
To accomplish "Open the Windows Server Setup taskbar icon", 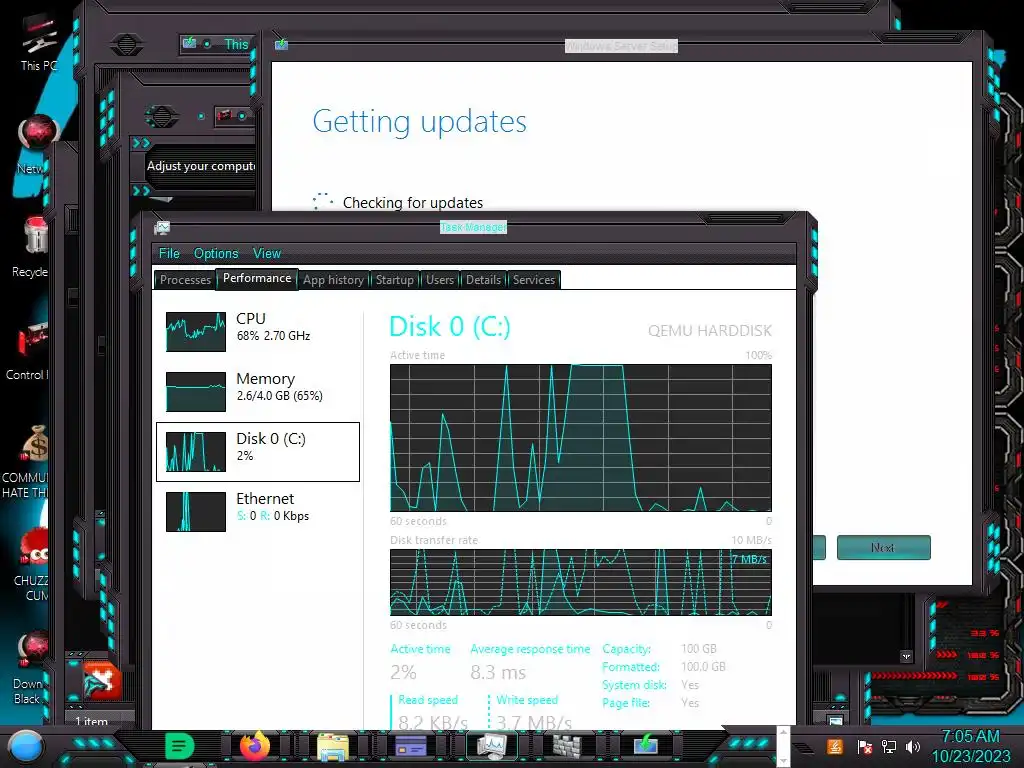I will click(645, 746).
